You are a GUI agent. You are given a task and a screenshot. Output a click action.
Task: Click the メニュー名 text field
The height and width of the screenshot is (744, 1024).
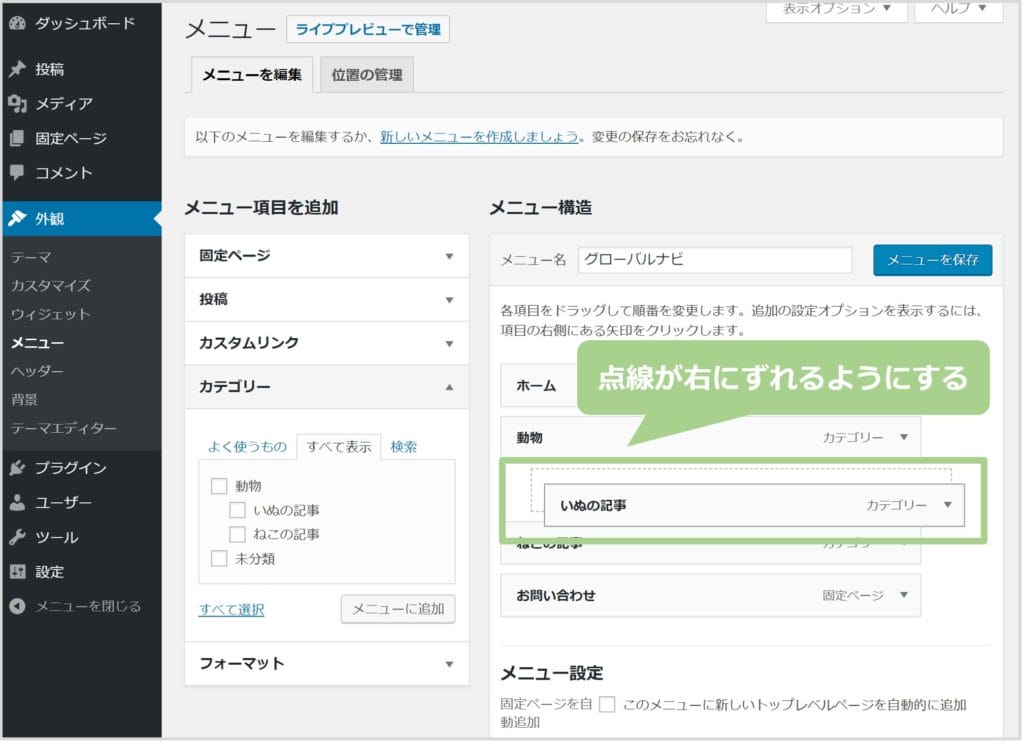pos(714,260)
